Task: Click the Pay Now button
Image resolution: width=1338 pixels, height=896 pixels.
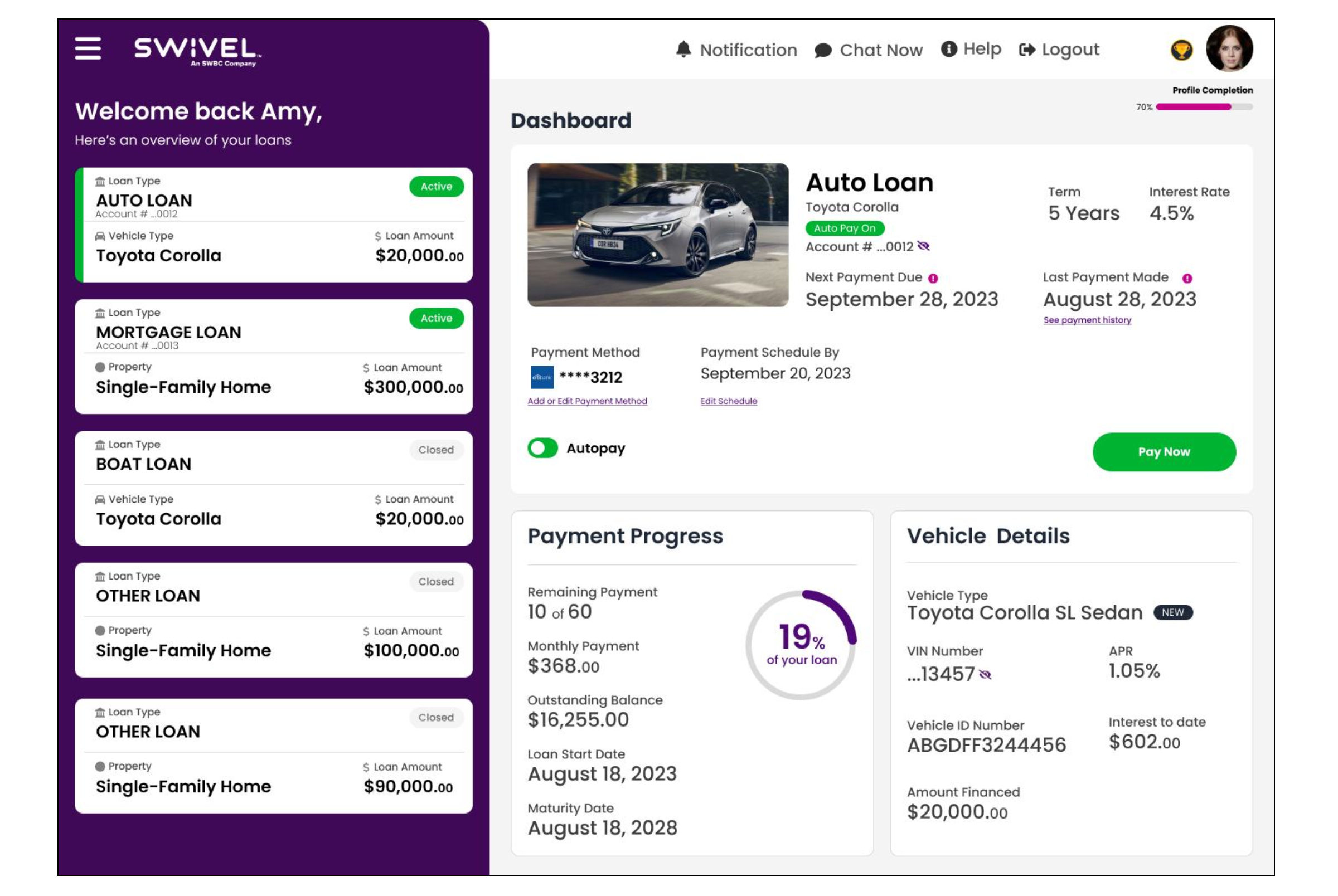Action: click(1164, 452)
